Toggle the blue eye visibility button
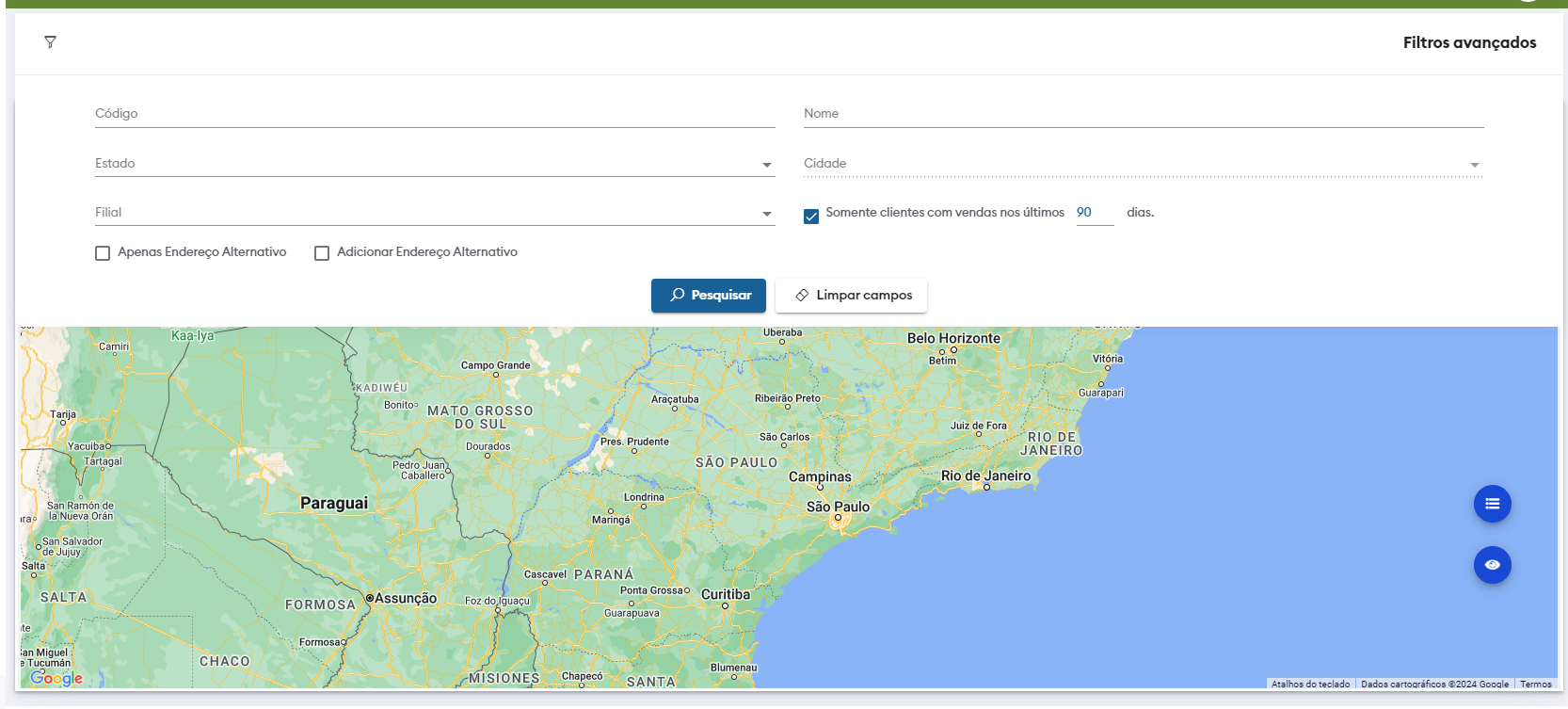This screenshot has width=1568, height=709. coord(1492,565)
